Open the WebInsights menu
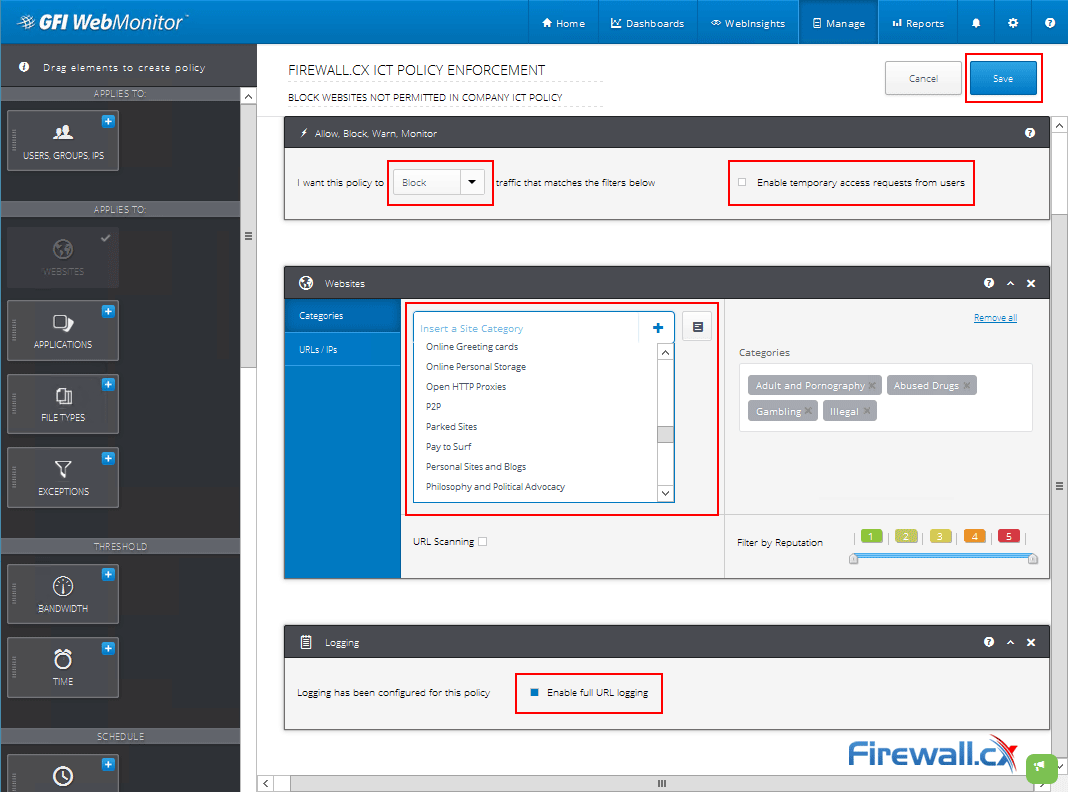The width and height of the screenshot is (1068, 792). click(747, 23)
